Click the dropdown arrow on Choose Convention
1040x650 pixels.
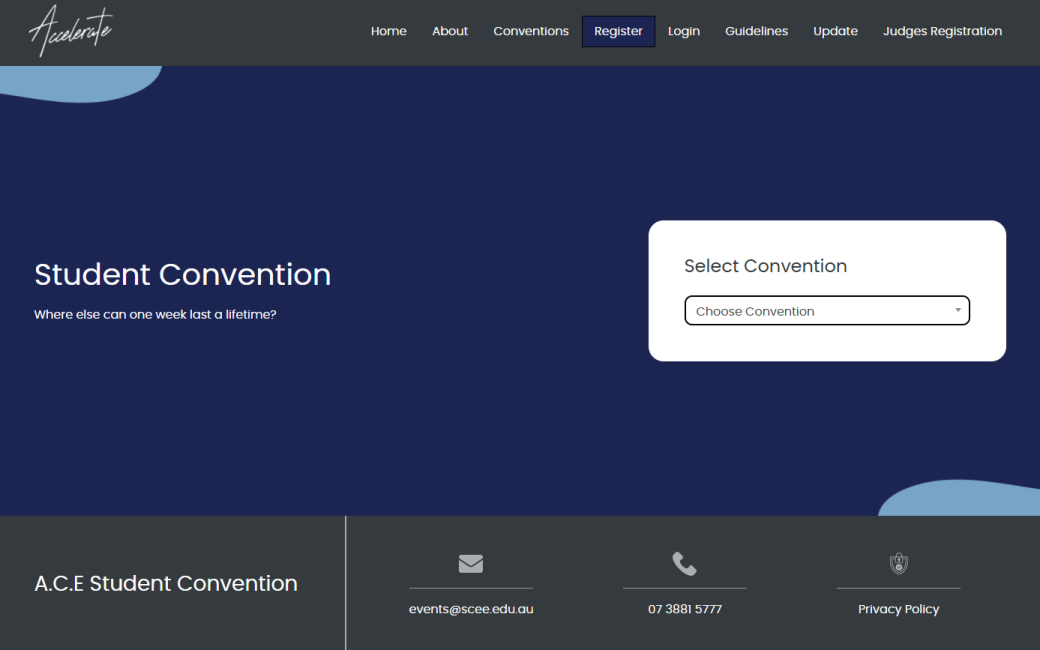coord(957,310)
